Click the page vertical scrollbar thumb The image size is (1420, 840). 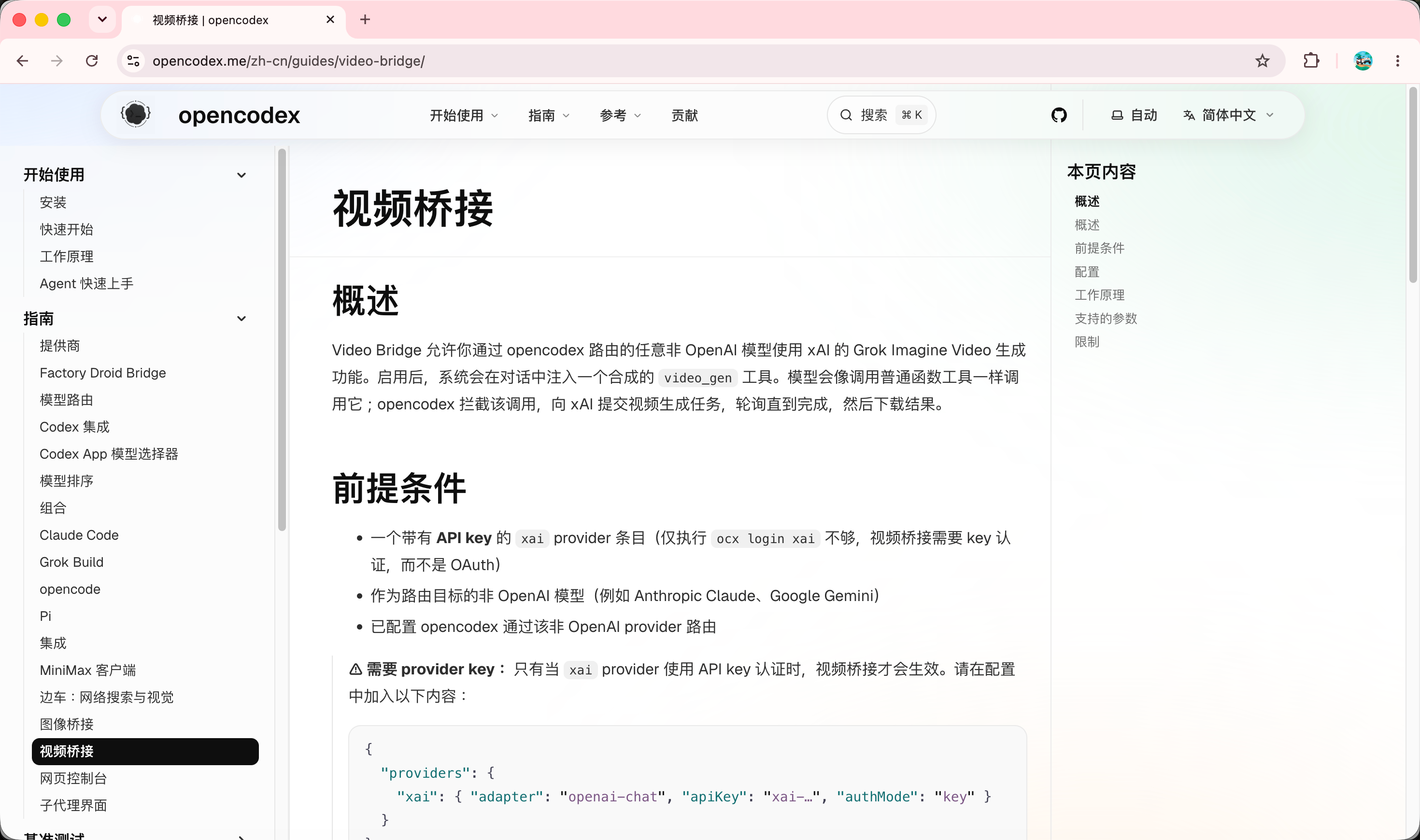click(1413, 184)
